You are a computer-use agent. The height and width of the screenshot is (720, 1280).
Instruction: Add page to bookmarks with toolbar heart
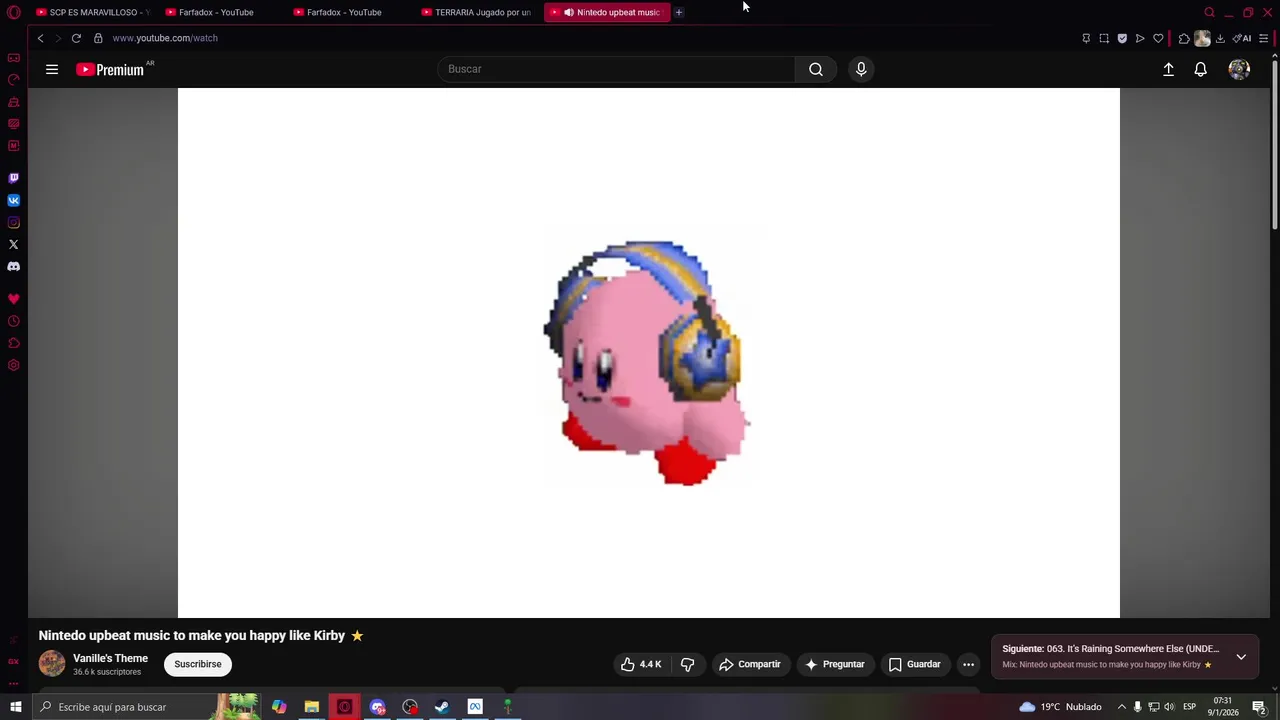tap(1158, 38)
